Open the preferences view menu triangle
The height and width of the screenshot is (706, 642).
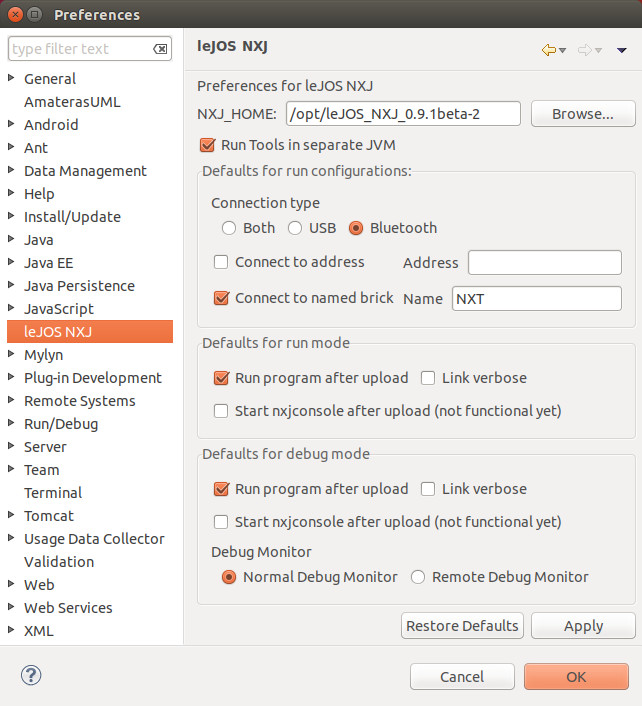tap(622, 50)
